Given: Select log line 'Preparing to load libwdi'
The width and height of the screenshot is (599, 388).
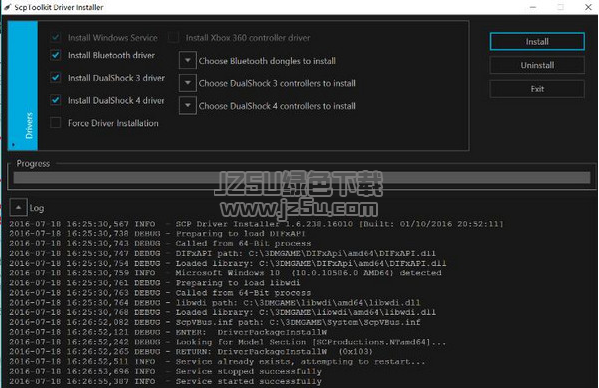Looking at the screenshot, I should [x=155, y=283].
